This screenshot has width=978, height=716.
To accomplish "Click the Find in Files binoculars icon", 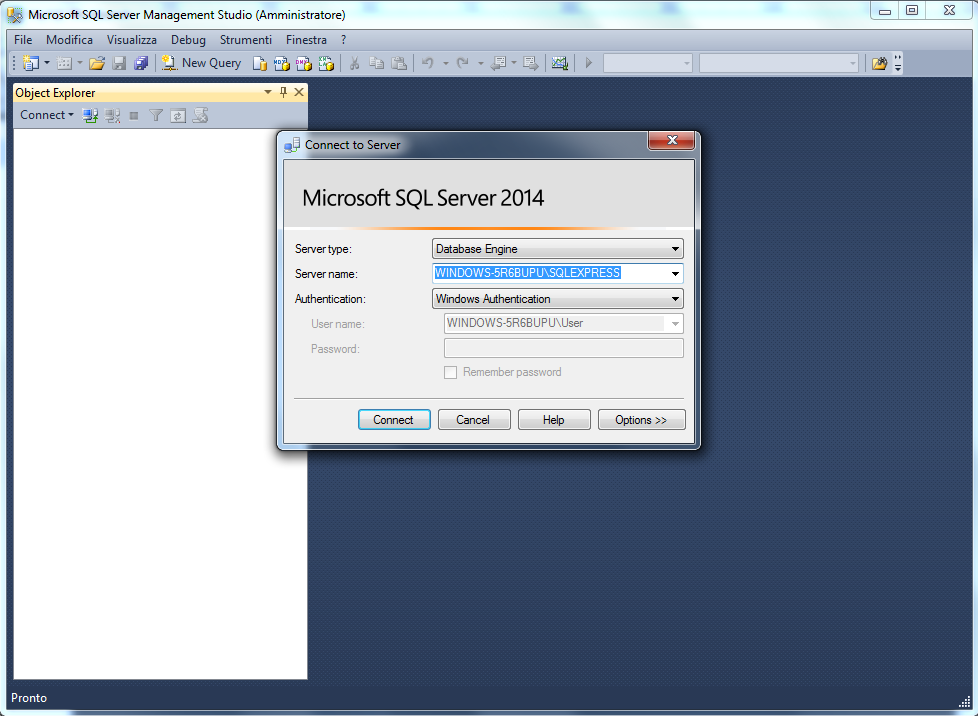I will click(x=879, y=63).
